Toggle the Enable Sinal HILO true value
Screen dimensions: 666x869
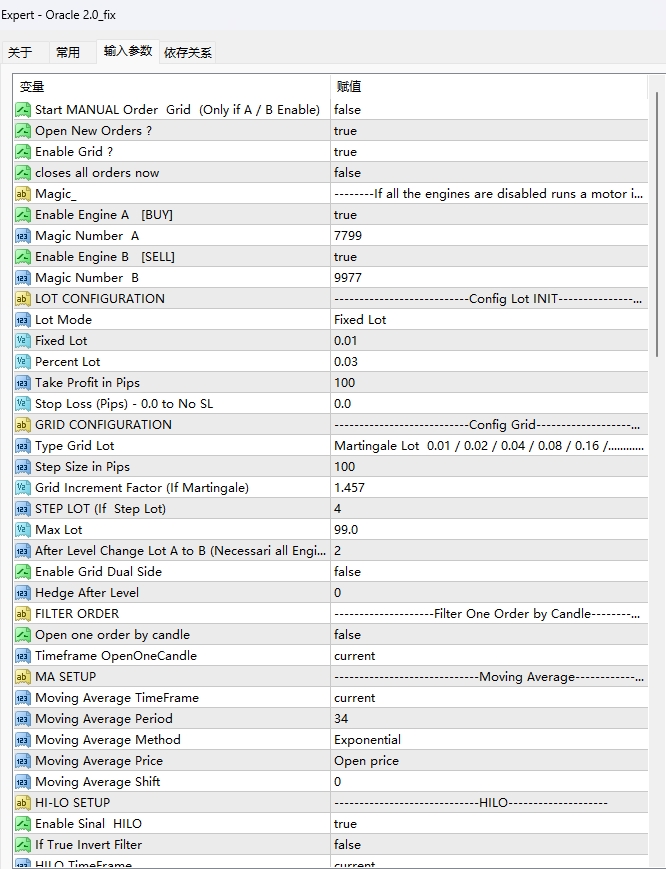pos(489,824)
